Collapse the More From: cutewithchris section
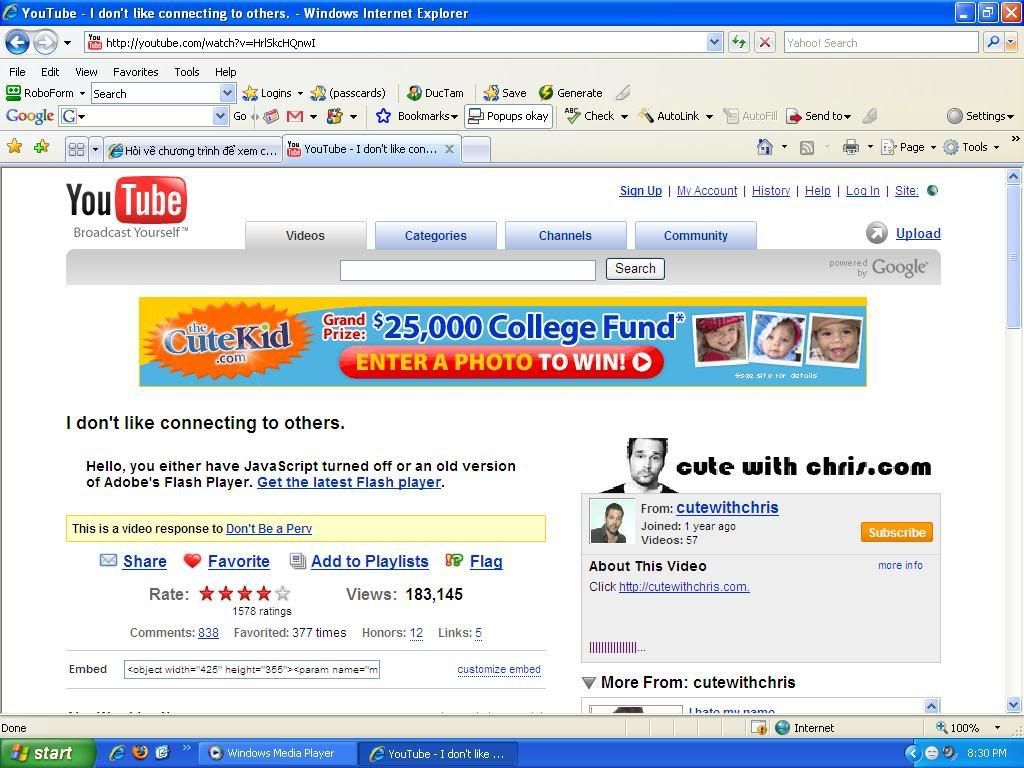This screenshot has width=1024, height=768. (x=588, y=682)
